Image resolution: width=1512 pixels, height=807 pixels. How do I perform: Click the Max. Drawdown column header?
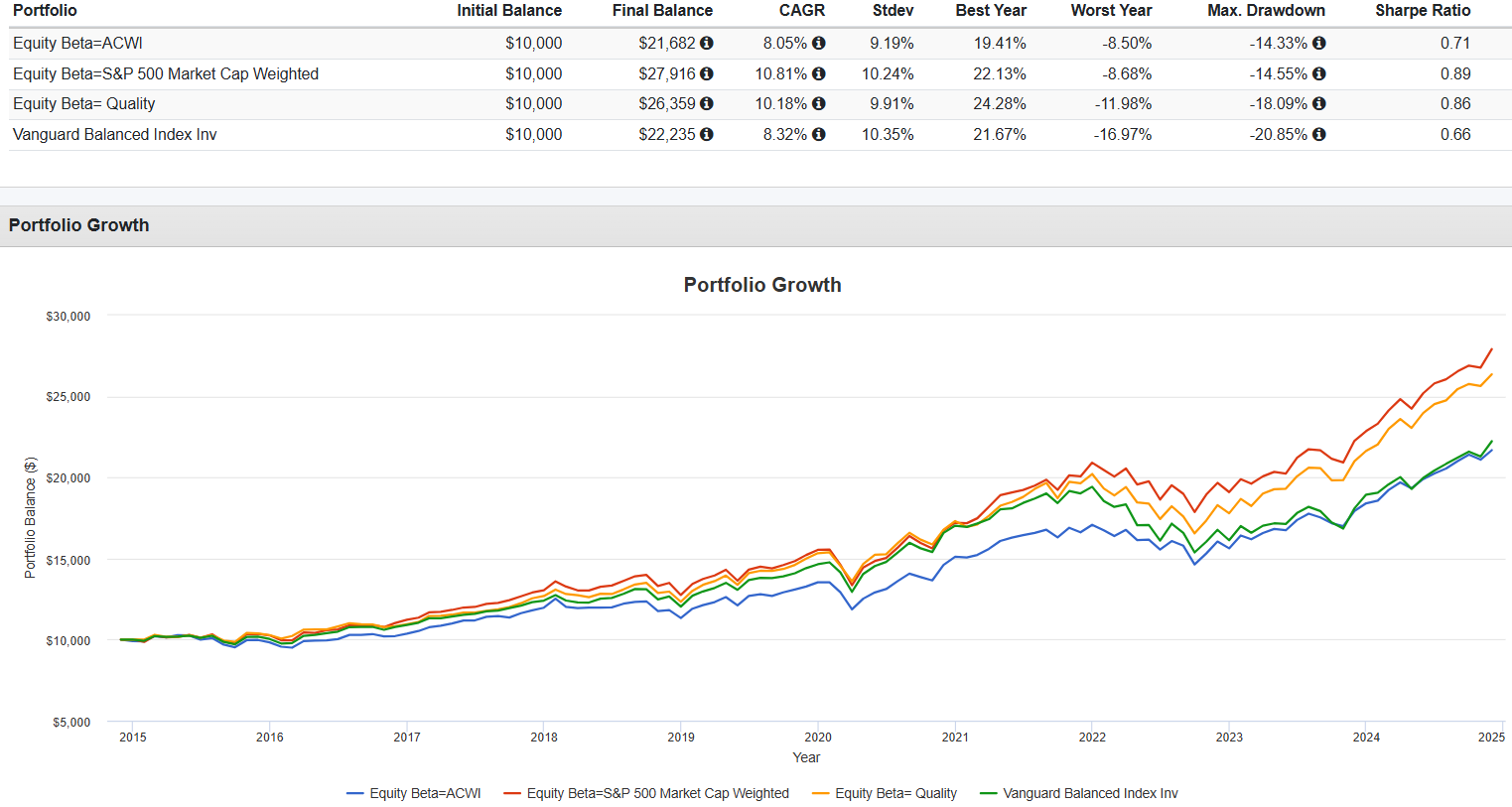coord(1266,11)
